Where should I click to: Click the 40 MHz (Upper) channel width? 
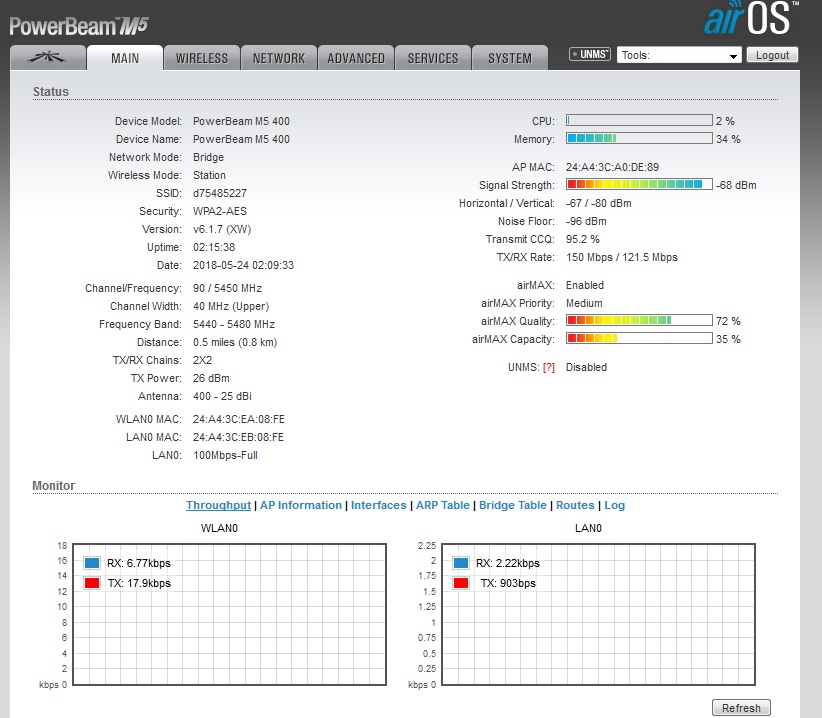[231, 306]
